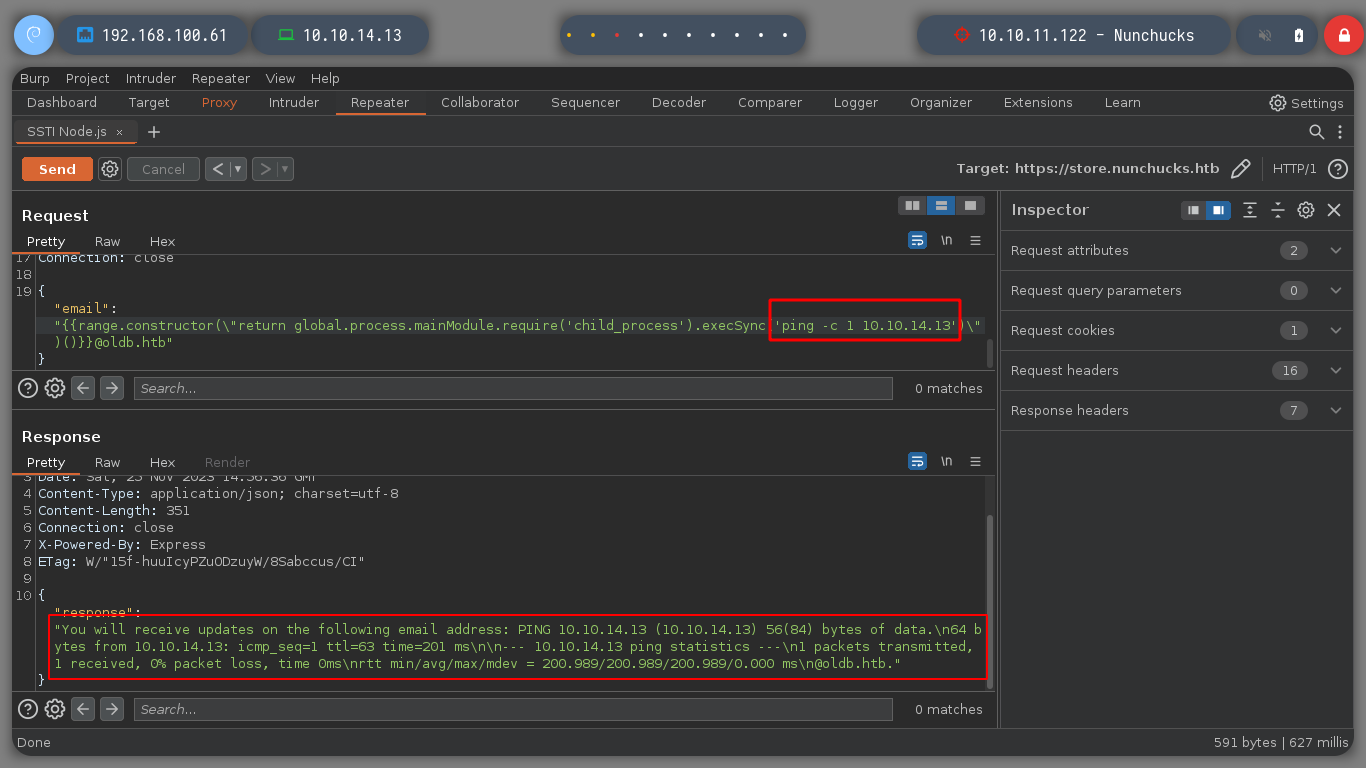Open forward history dropdown arrow

(x=286, y=169)
